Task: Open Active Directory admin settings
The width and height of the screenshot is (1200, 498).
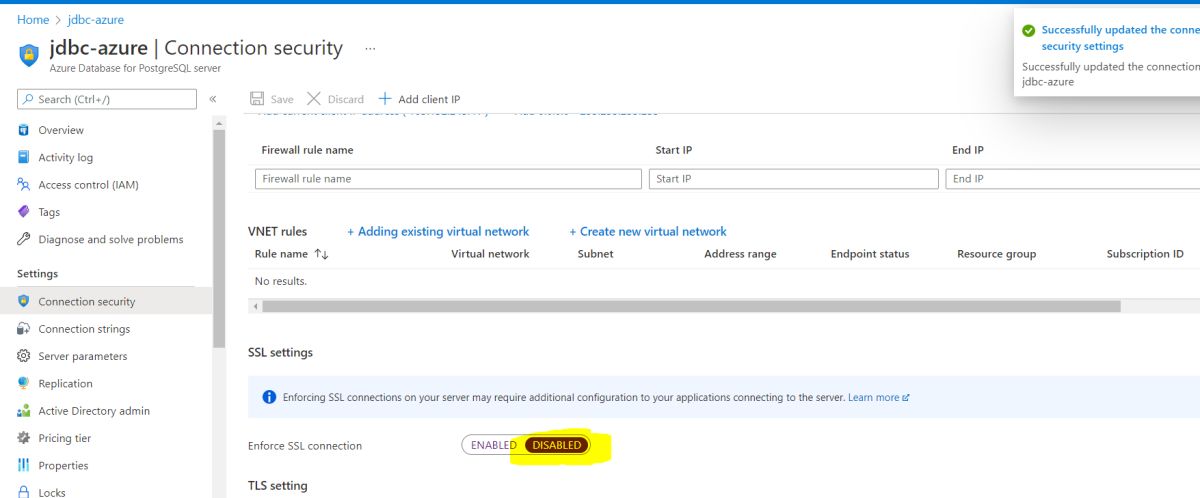Action: pos(94,411)
